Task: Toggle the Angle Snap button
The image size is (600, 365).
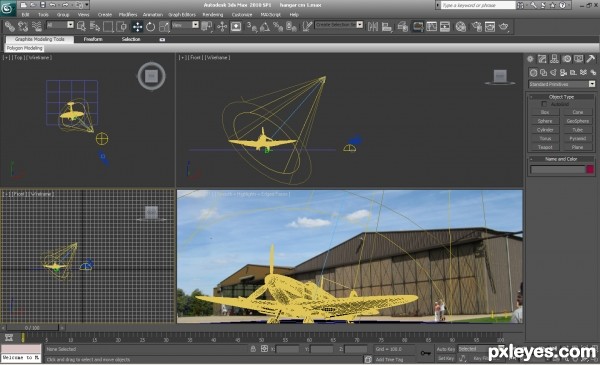Action: [x=264, y=26]
